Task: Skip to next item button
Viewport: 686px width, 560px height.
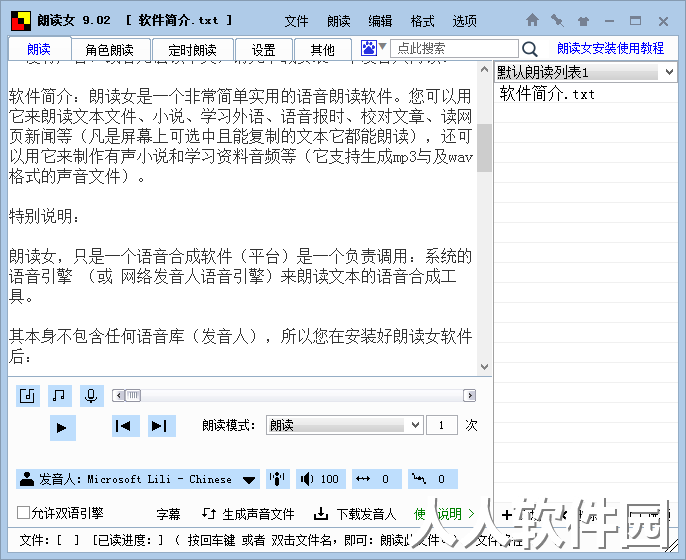Action: coord(161,426)
